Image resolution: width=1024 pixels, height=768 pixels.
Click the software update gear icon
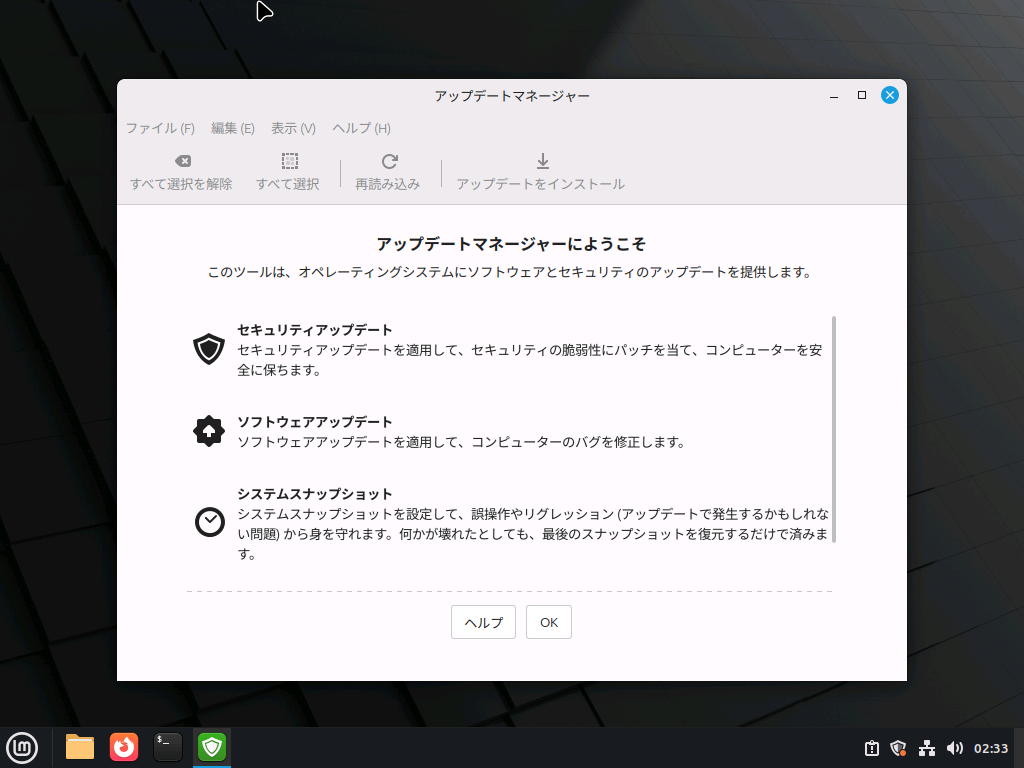point(208,431)
